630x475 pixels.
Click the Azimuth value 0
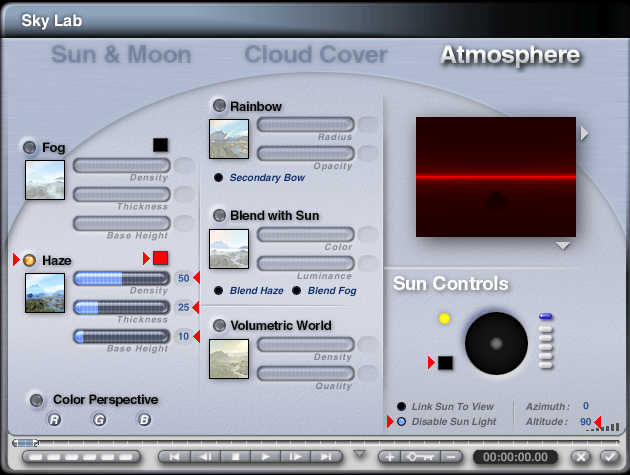pyautogui.click(x=586, y=406)
